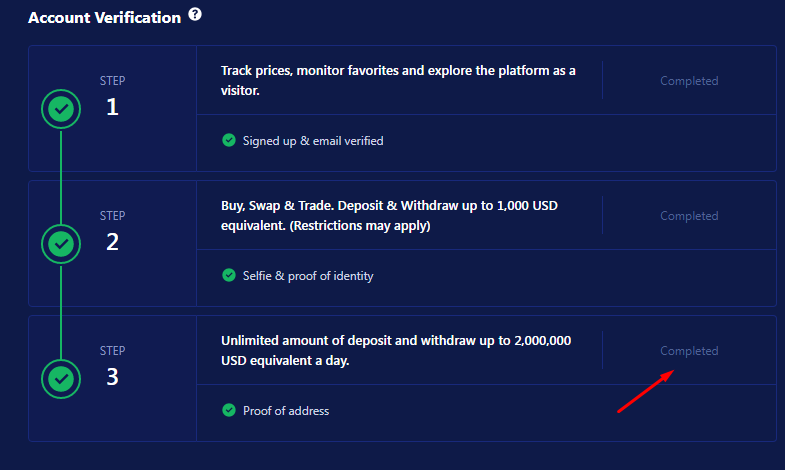Click the Proof of address text
The height and width of the screenshot is (470, 785).
pos(286,411)
